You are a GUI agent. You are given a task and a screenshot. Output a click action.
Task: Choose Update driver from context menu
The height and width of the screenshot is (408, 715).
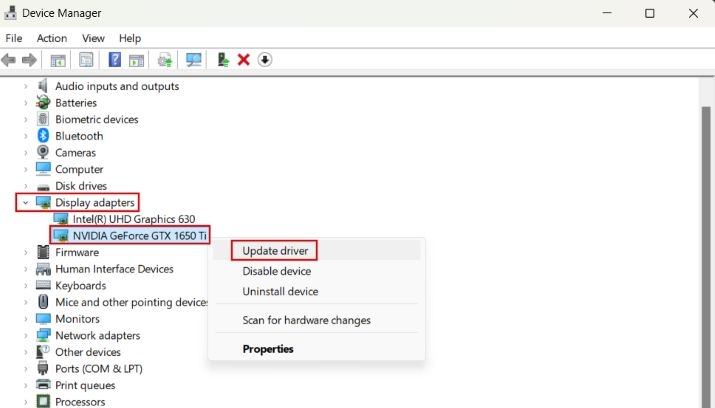[x=317, y=251]
